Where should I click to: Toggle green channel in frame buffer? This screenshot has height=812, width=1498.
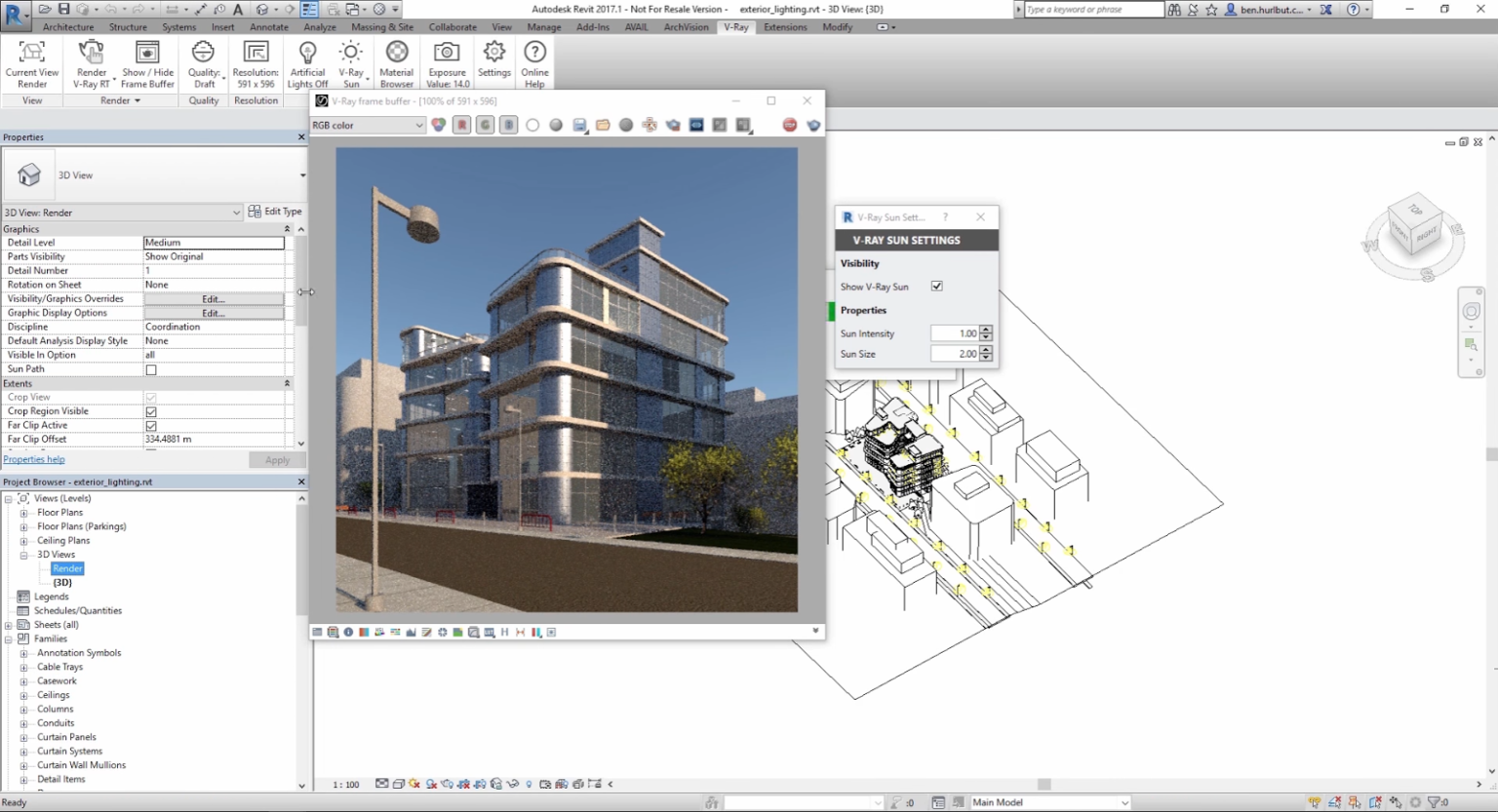(486, 125)
